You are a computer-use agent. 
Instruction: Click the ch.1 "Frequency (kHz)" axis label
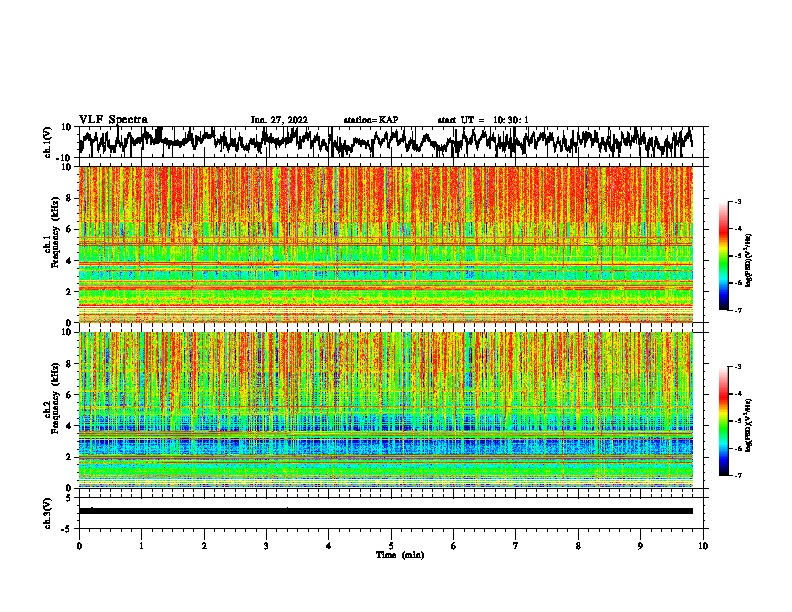[x=55, y=233]
